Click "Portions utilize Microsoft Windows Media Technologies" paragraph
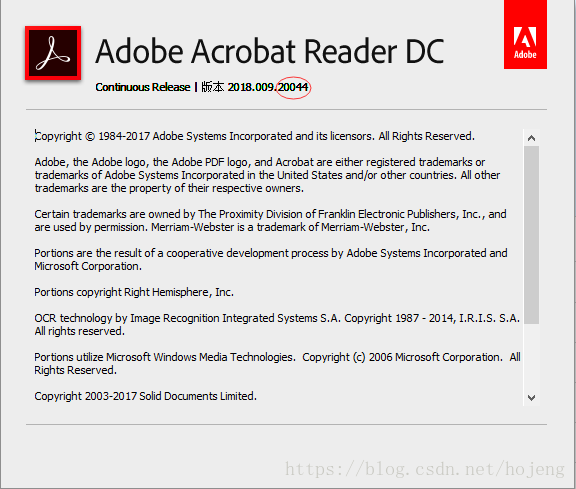This screenshot has width=576, height=489. (x=277, y=363)
